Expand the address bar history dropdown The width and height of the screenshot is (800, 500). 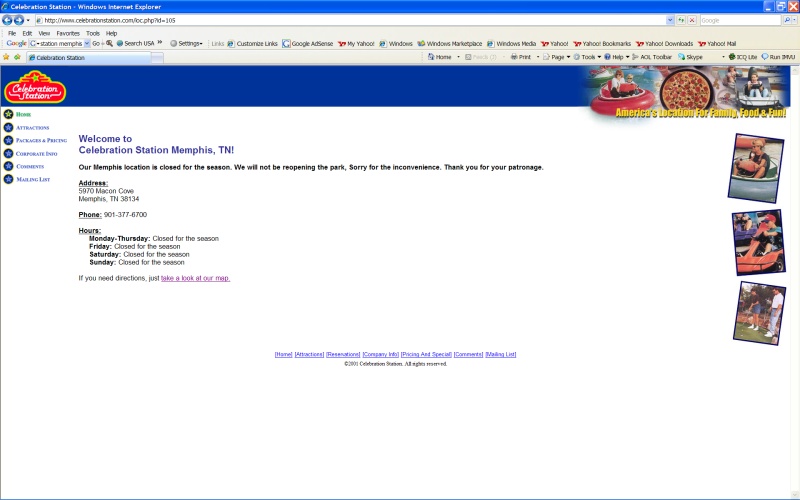[670, 20]
